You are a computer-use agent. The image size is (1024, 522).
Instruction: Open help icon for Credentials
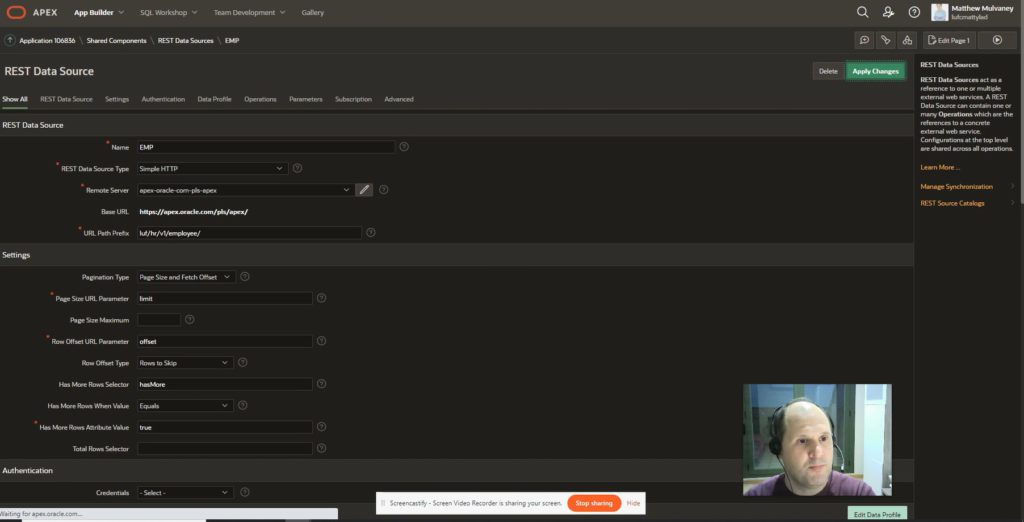[244, 492]
